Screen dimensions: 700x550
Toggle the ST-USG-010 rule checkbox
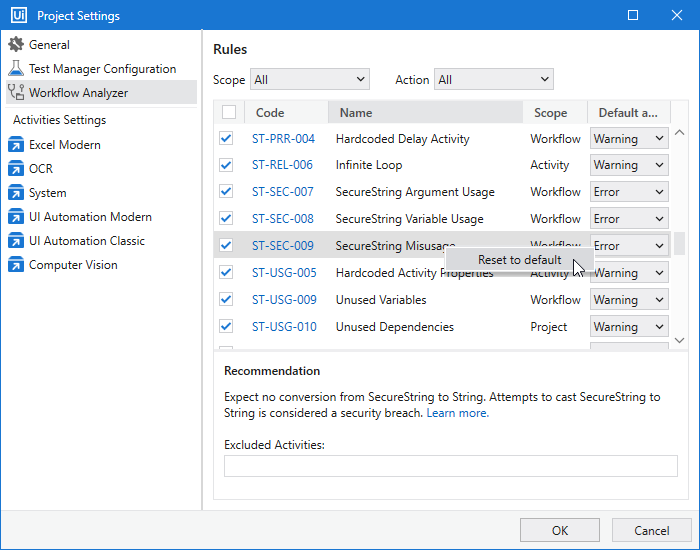click(x=226, y=326)
